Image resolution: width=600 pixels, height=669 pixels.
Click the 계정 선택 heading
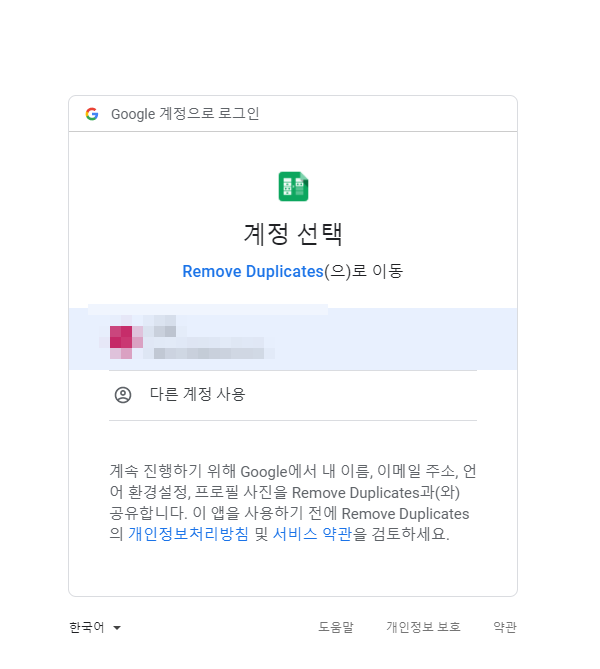(293, 234)
